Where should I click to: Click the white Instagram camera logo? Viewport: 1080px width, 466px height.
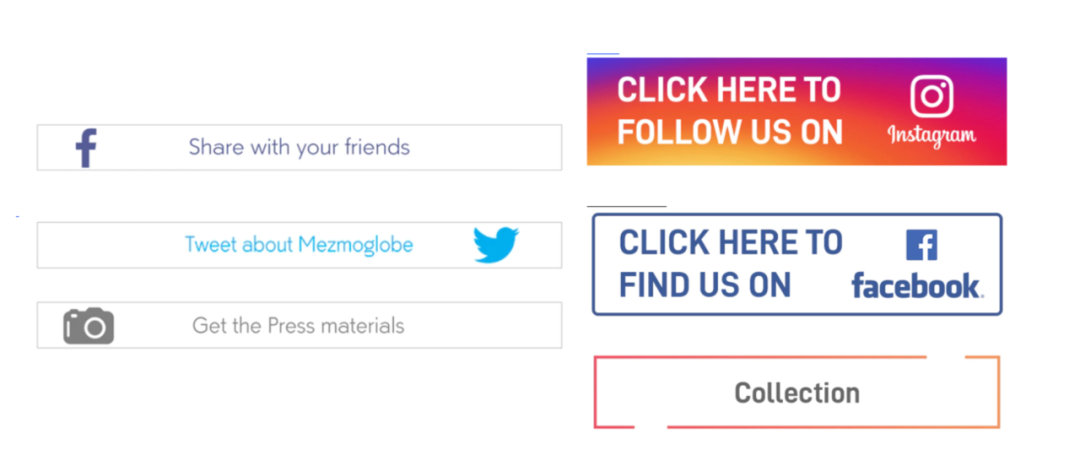[x=932, y=96]
